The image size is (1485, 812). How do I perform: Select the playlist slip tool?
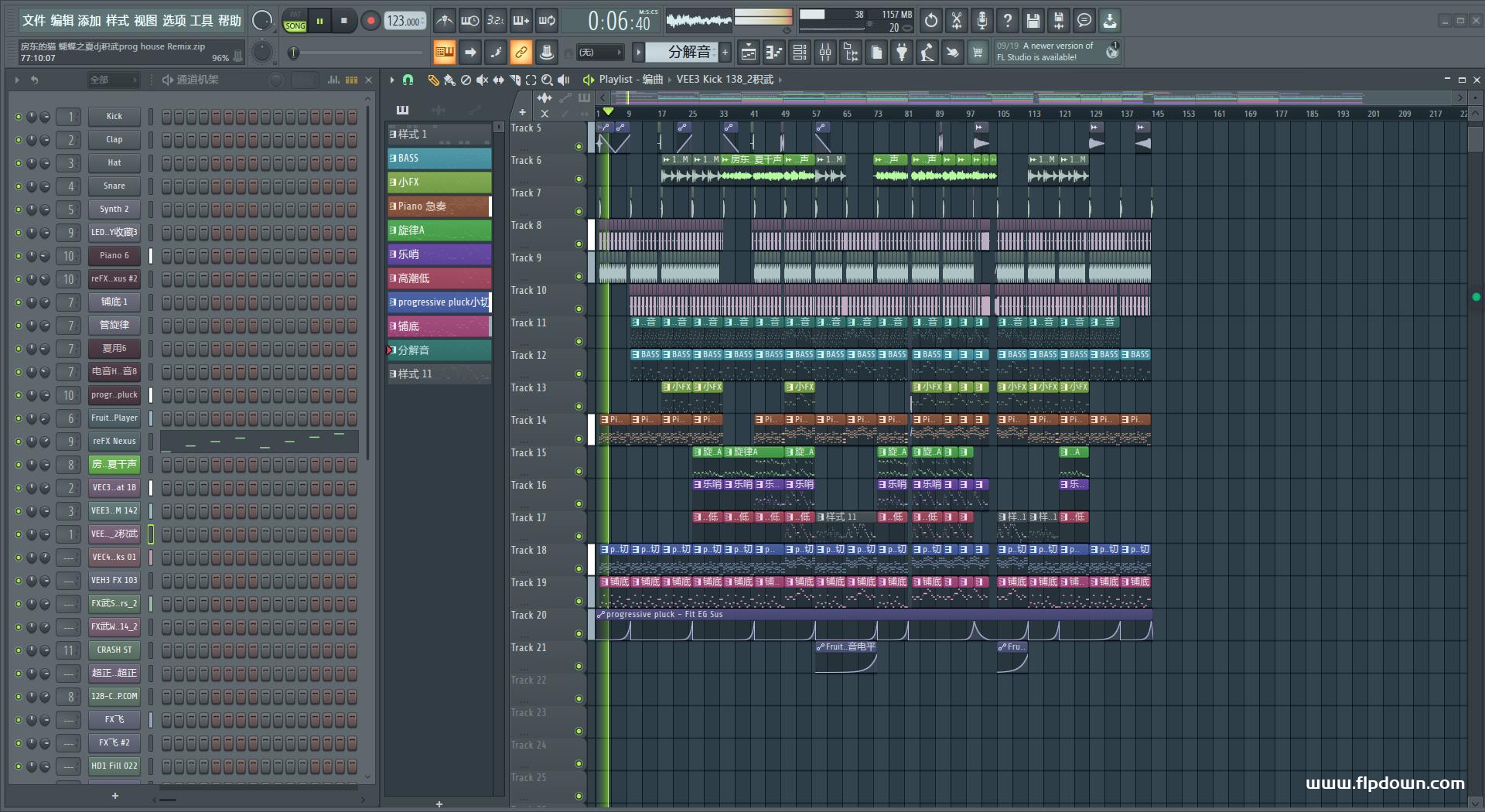coord(498,80)
